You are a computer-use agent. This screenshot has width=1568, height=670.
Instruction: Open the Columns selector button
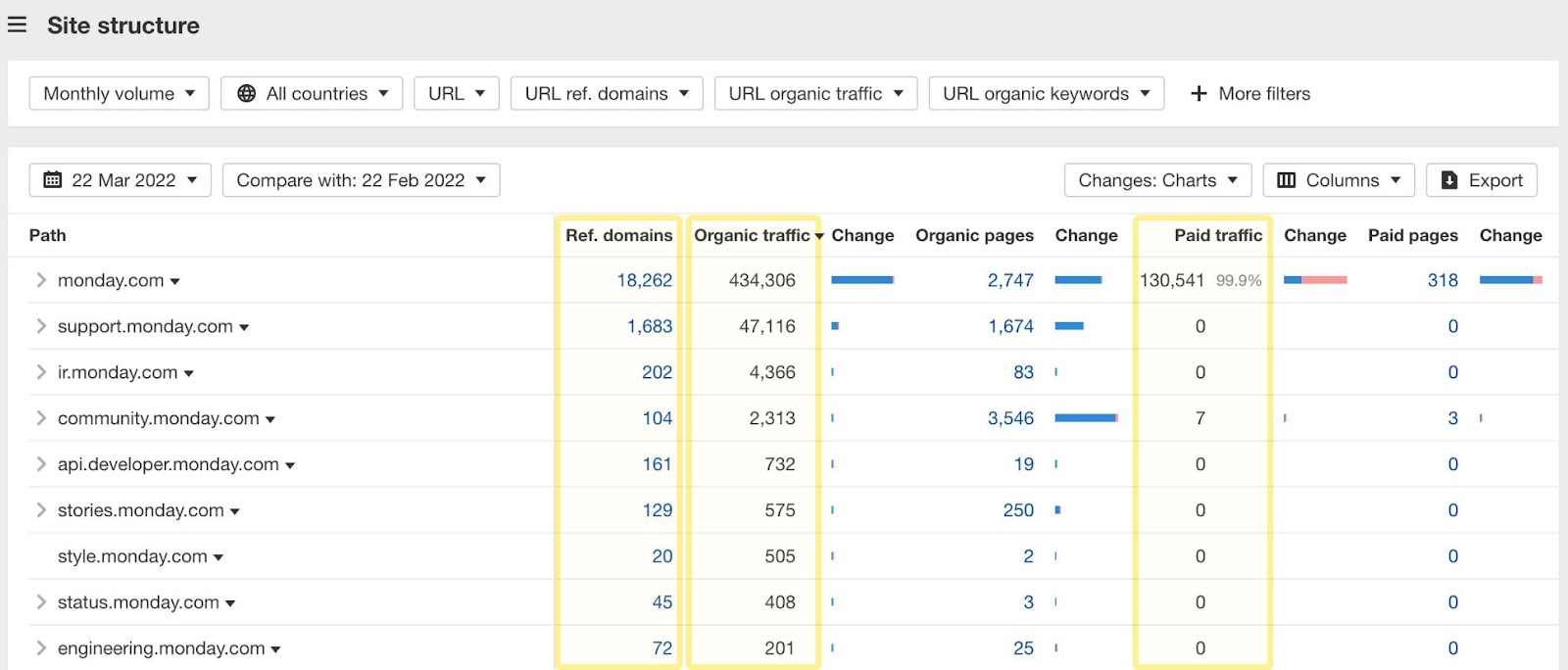(1339, 180)
